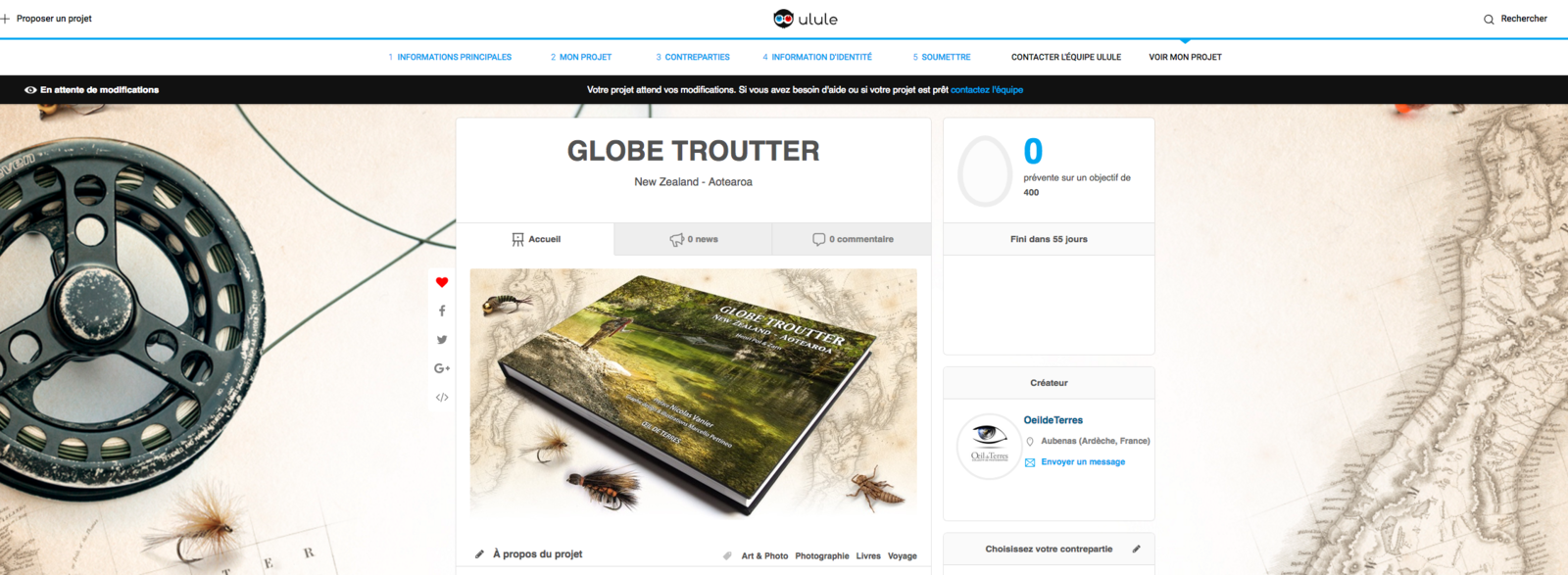This screenshot has width=1568, height=575.
Task: Open the Contreparties step
Action: coord(693,57)
